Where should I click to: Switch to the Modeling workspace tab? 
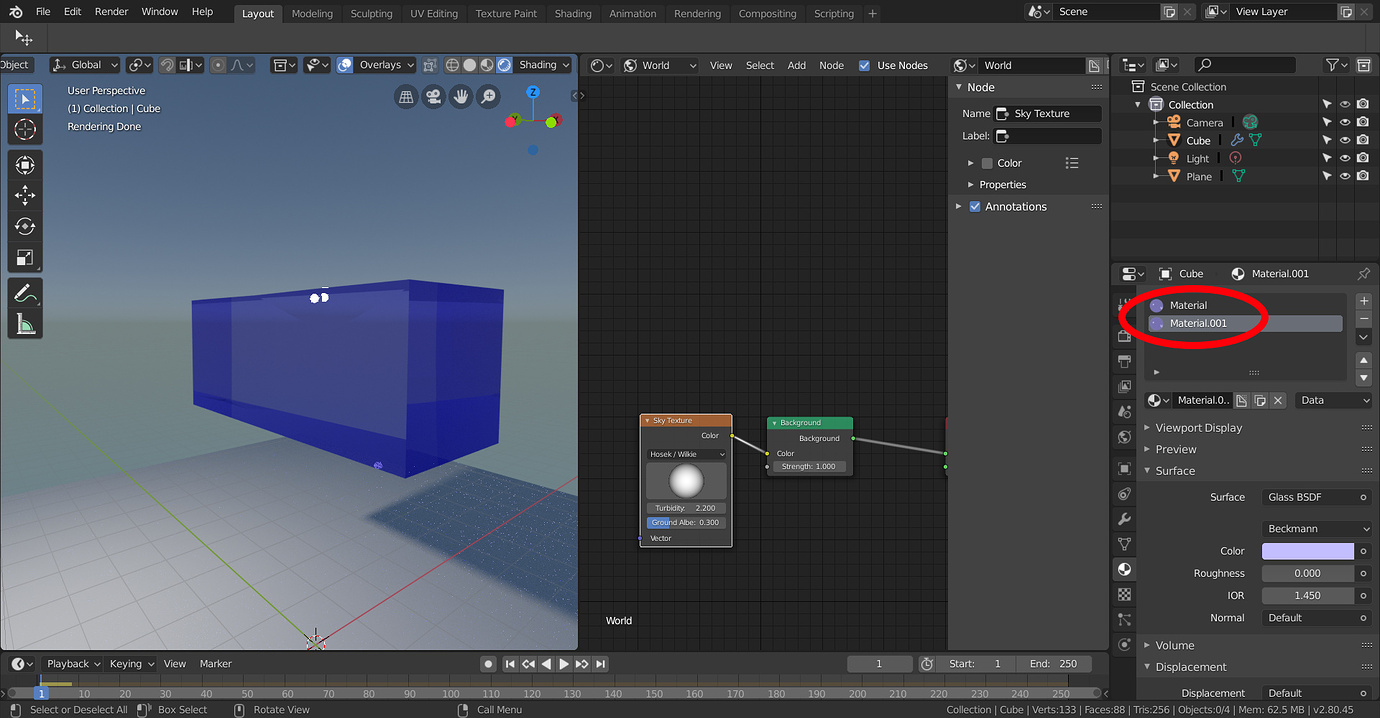click(x=312, y=14)
